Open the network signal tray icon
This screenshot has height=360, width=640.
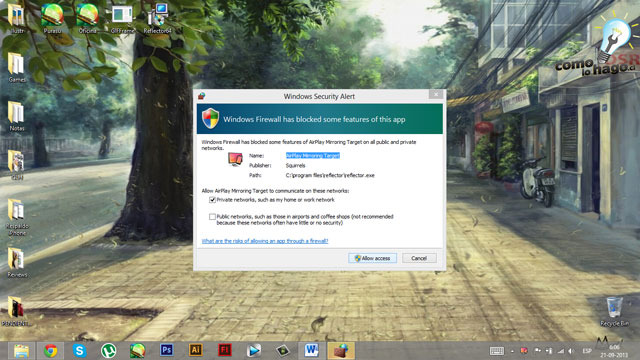tap(561, 351)
